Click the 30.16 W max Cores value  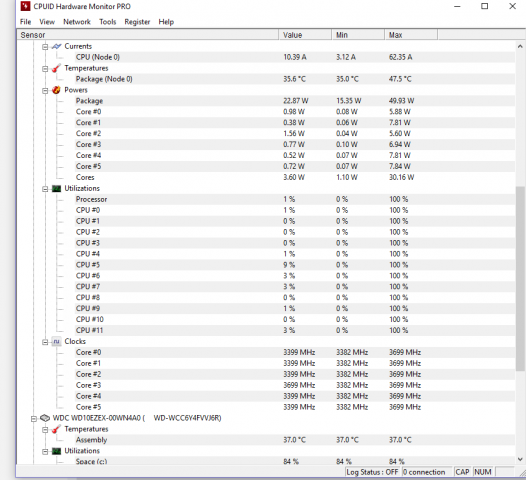[401, 177]
